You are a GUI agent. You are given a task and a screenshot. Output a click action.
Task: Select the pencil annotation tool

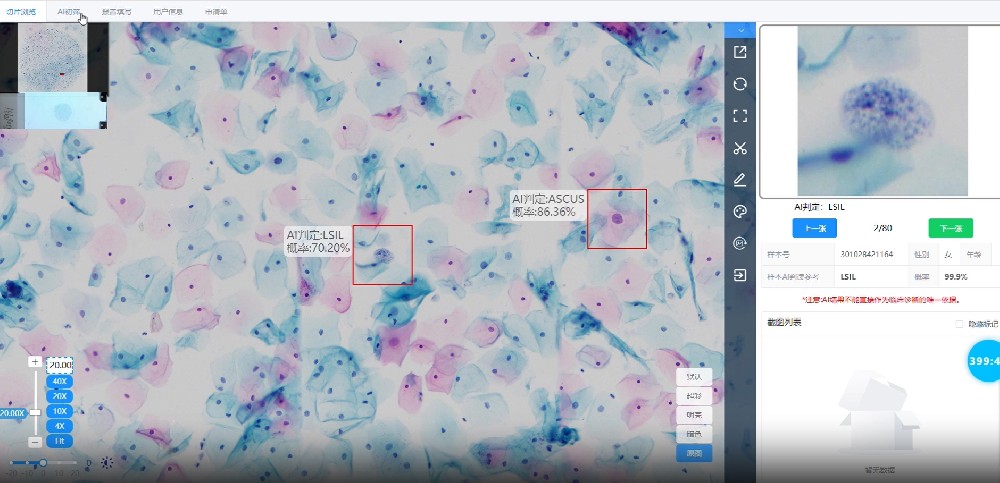coord(740,180)
